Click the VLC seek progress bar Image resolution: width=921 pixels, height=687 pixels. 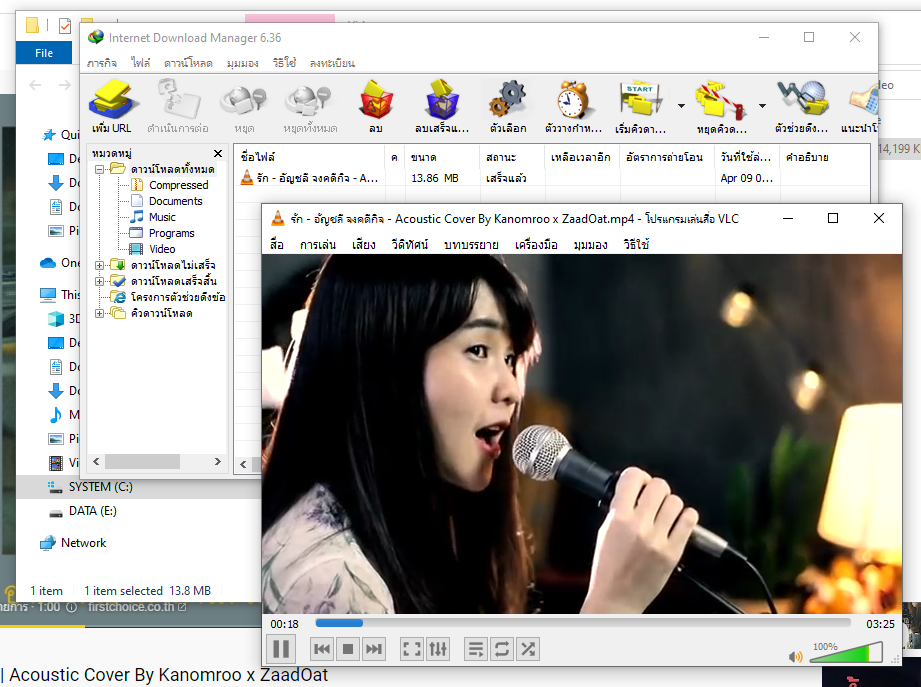tap(588, 623)
